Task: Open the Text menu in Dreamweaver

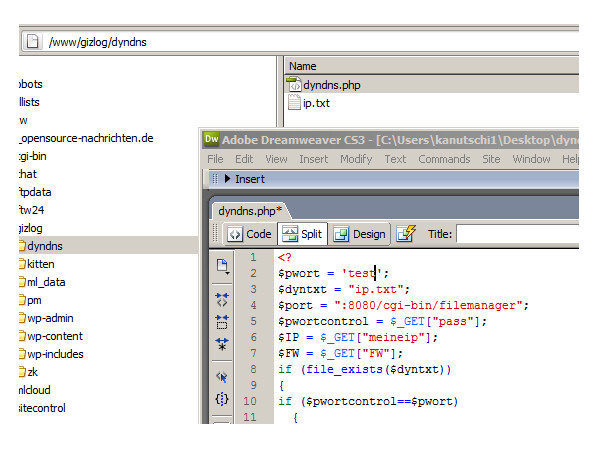Action: tap(395, 159)
